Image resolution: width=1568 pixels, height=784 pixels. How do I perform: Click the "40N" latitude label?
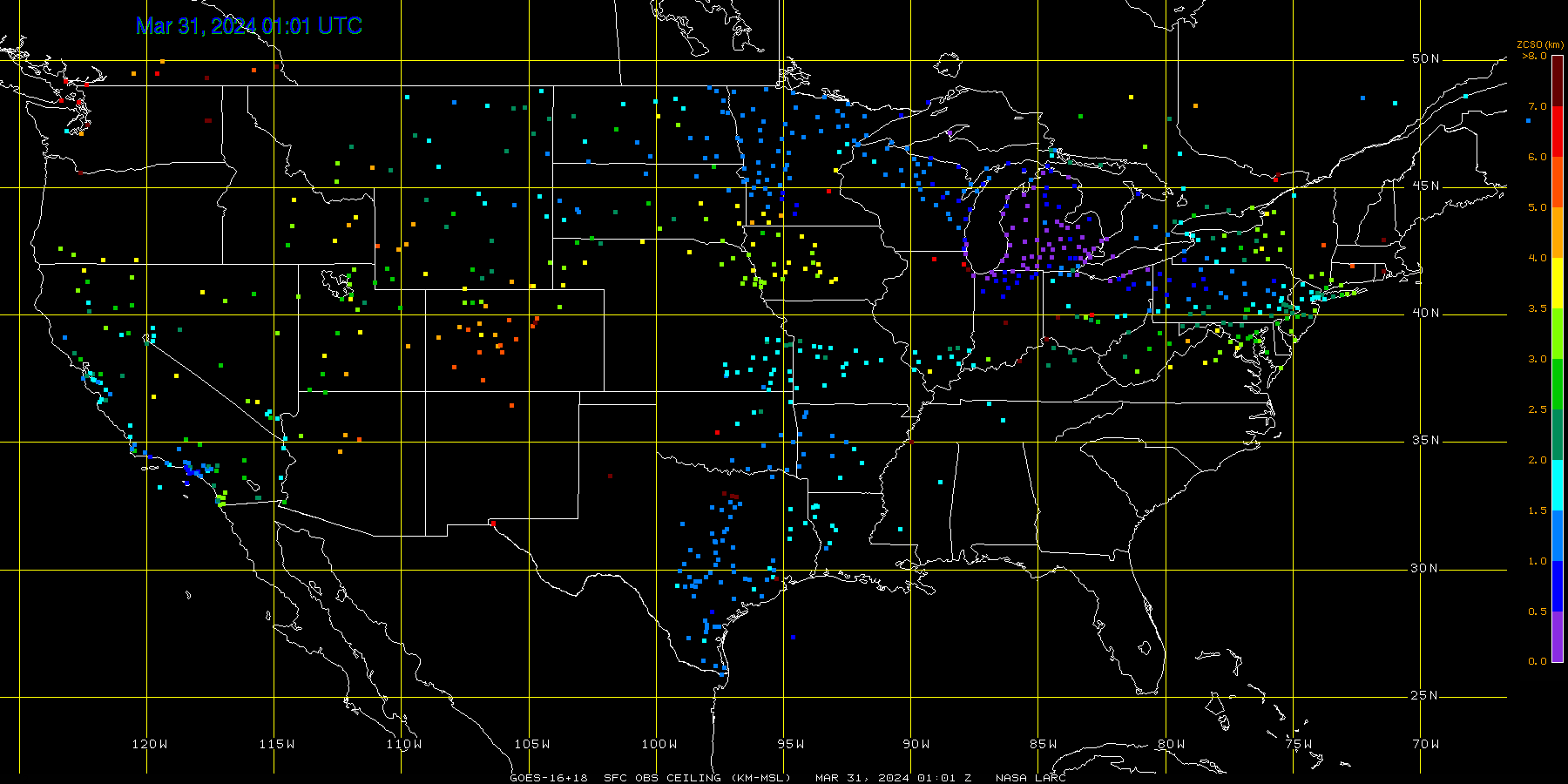[x=1426, y=313]
